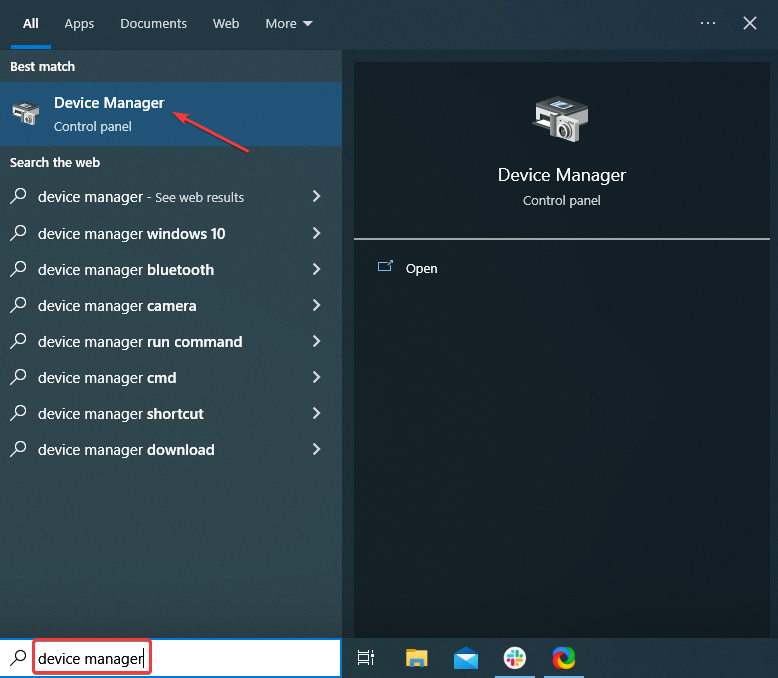Screen dimensions: 778x678
Task: Select the Web filter tab
Action: [226, 23]
